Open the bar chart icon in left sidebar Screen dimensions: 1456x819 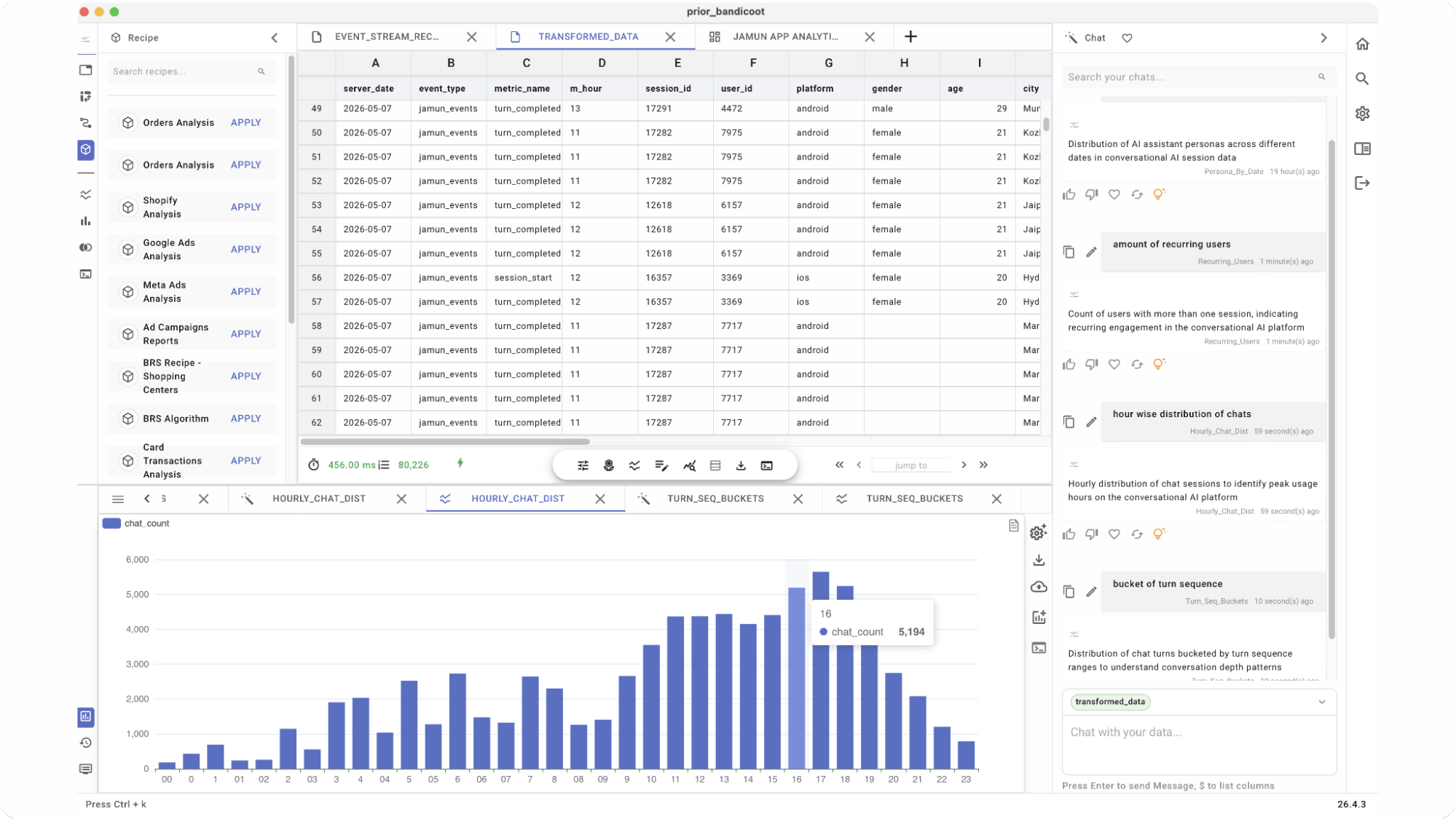86,221
